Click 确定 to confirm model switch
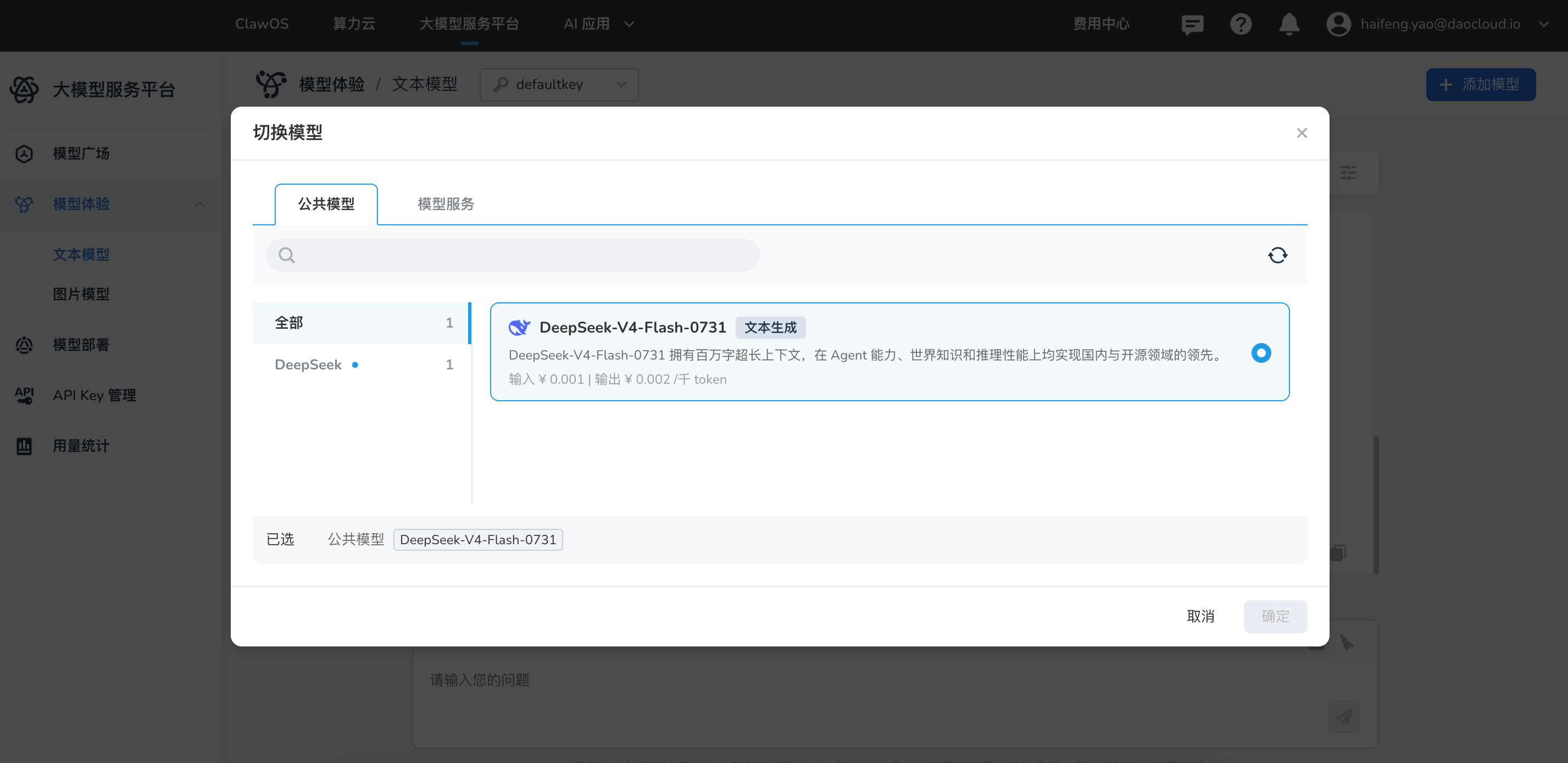 tap(1275, 616)
